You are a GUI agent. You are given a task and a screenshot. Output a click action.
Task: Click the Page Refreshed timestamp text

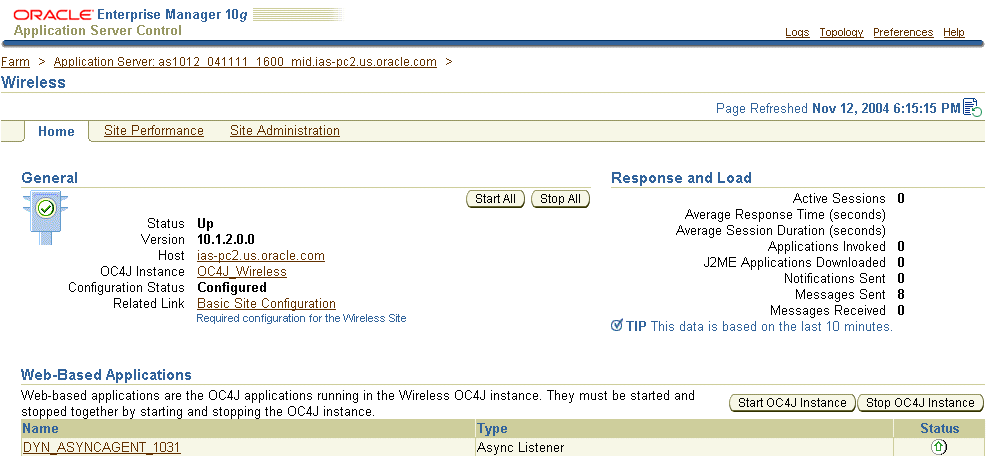coord(838,108)
